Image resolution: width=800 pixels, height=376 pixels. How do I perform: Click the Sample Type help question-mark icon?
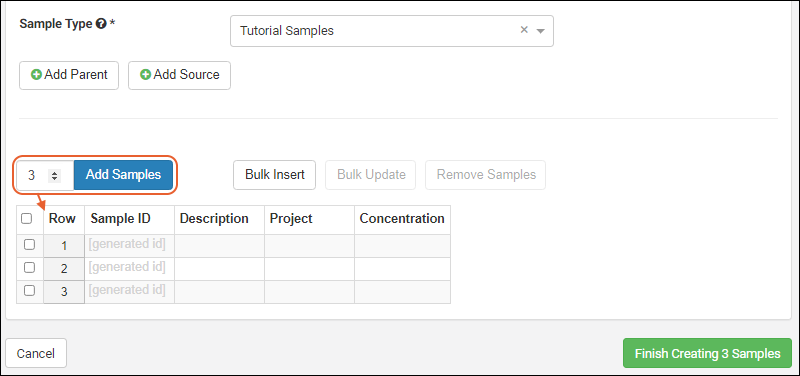click(x=101, y=24)
